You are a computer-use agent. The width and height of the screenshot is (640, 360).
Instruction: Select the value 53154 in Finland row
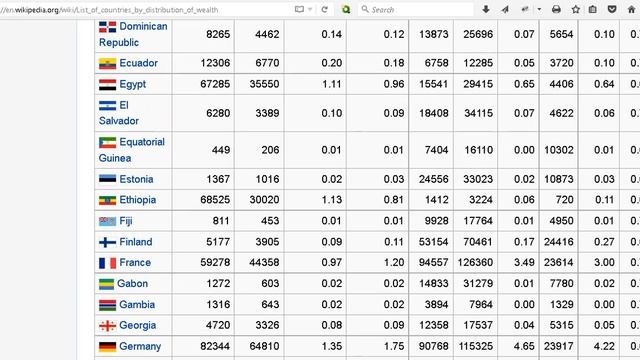pyautogui.click(x=433, y=242)
